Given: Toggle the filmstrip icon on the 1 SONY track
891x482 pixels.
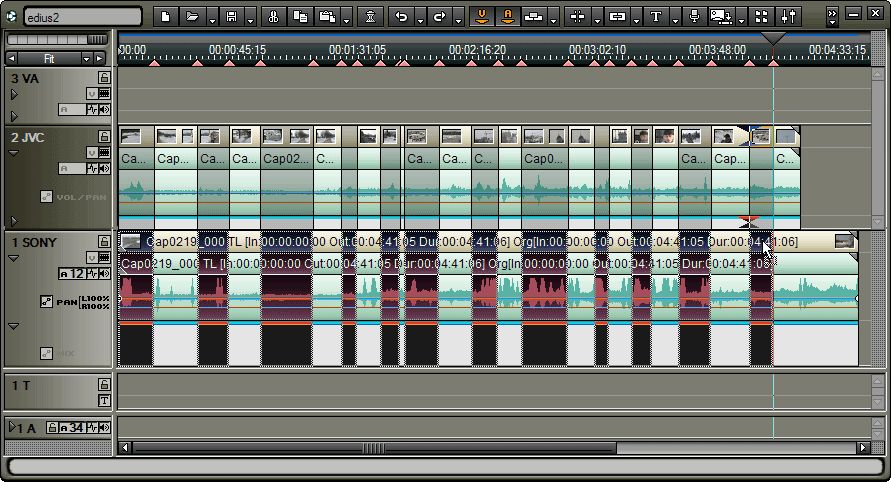Looking at the screenshot, I should (x=105, y=257).
